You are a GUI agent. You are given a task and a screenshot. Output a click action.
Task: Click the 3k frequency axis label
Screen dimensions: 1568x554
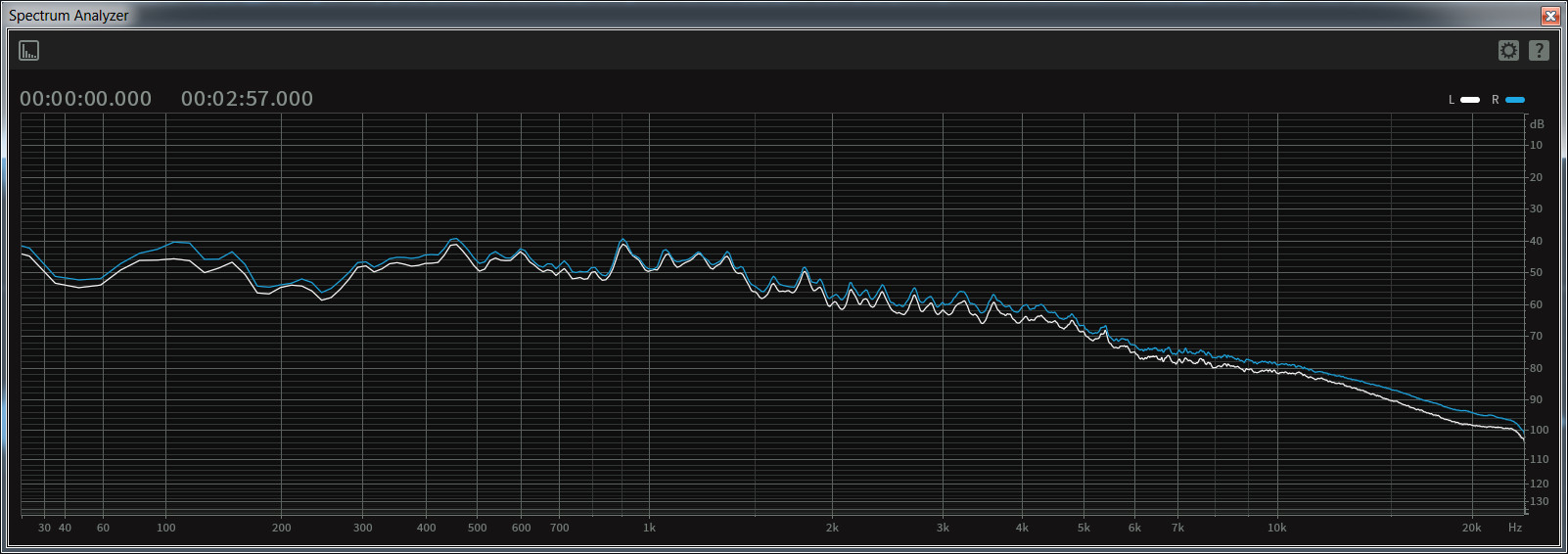click(x=943, y=528)
